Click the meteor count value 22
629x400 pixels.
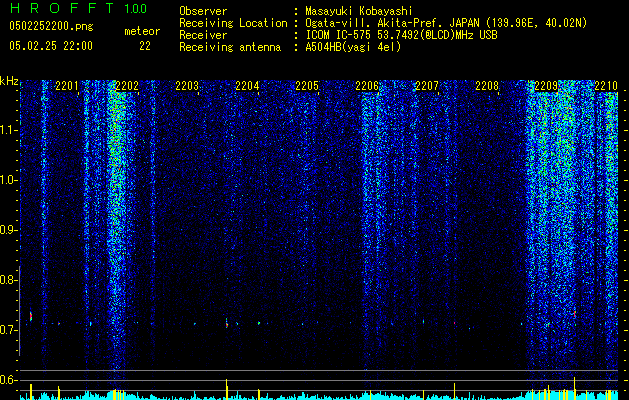145,46
